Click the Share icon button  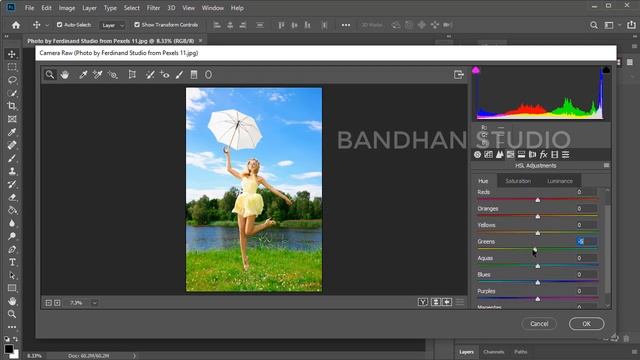[x=631, y=25]
